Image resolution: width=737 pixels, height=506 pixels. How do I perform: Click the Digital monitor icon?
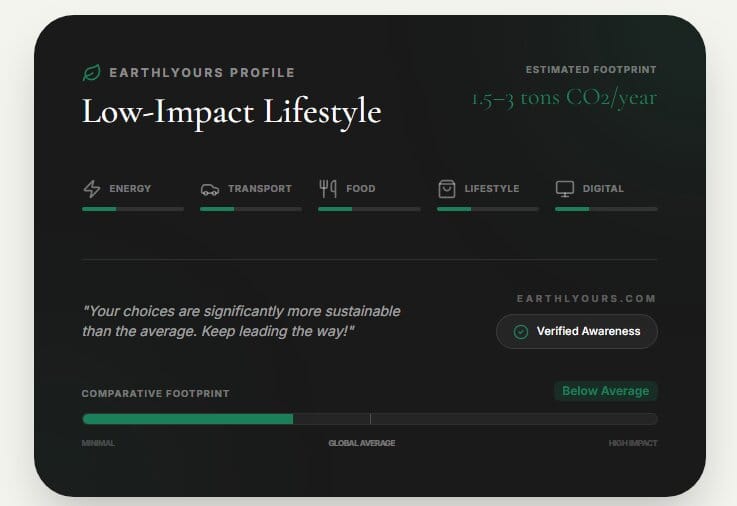(x=565, y=188)
